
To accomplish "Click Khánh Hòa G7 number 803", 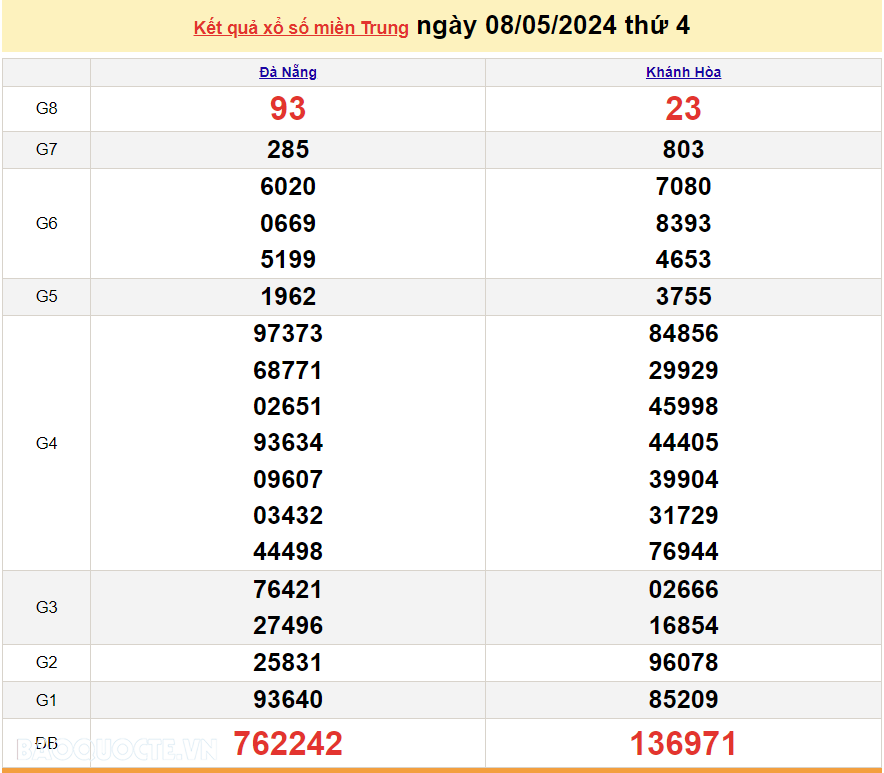I will point(683,149).
